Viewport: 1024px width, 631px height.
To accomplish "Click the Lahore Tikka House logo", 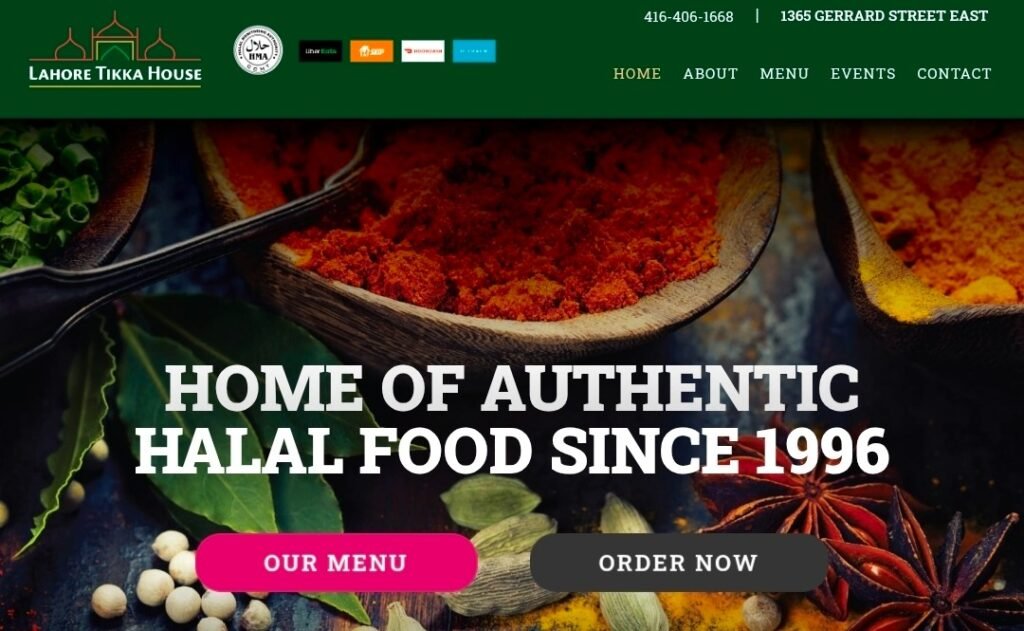I will pos(115,49).
